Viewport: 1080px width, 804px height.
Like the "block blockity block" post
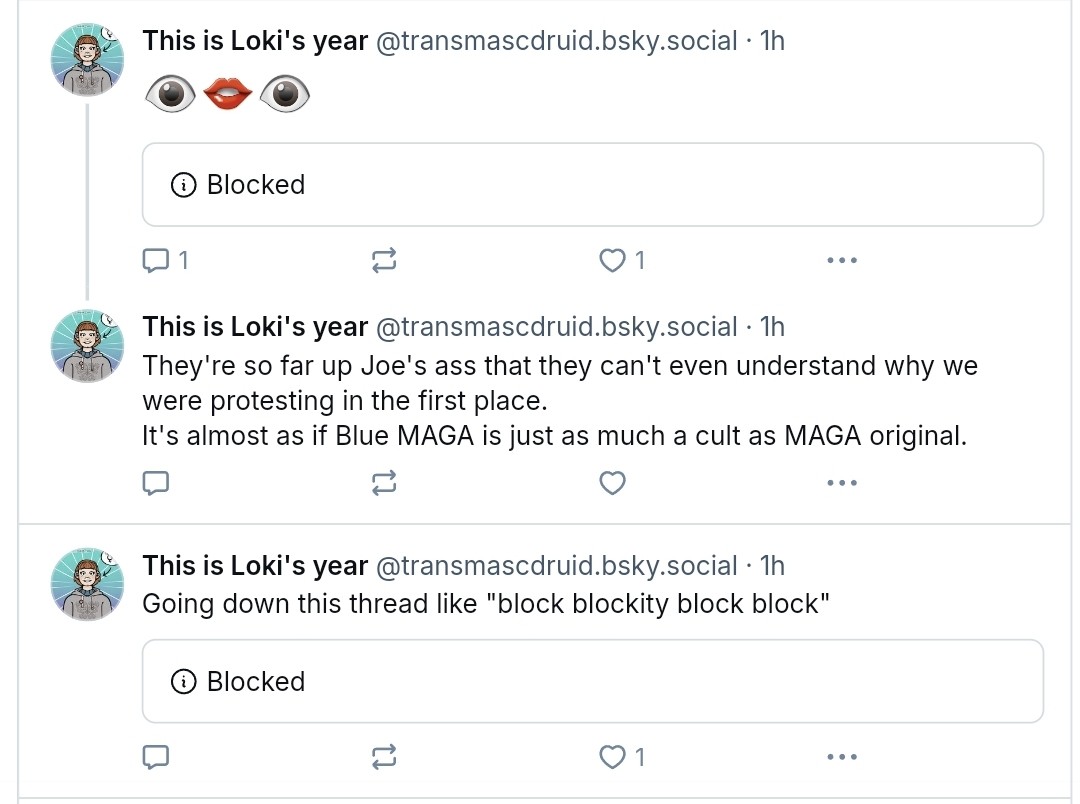coord(611,757)
